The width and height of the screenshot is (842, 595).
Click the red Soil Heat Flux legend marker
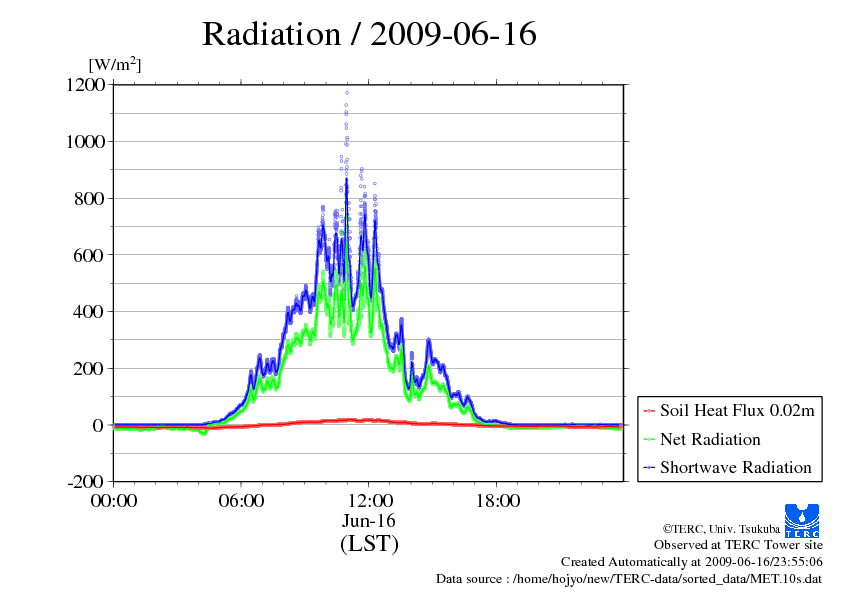pyautogui.click(x=648, y=411)
